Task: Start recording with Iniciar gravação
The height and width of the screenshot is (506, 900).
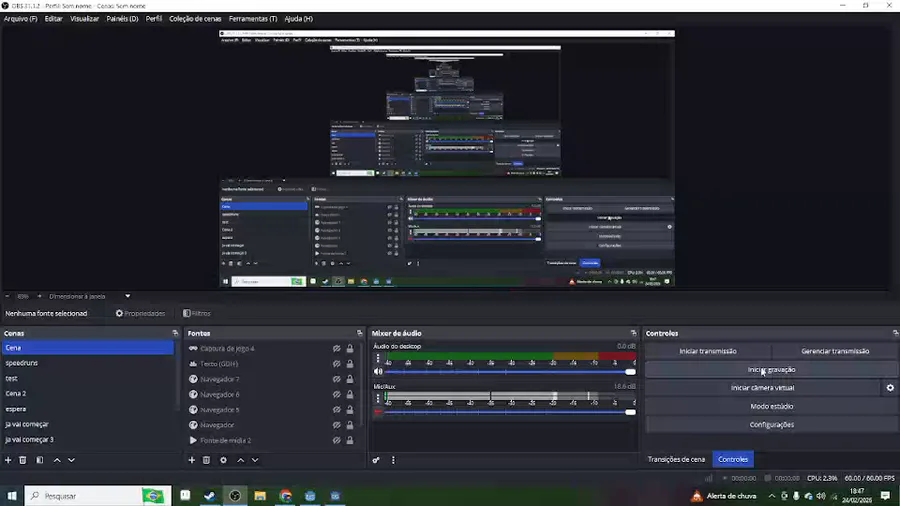Action: (x=771, y=369)
